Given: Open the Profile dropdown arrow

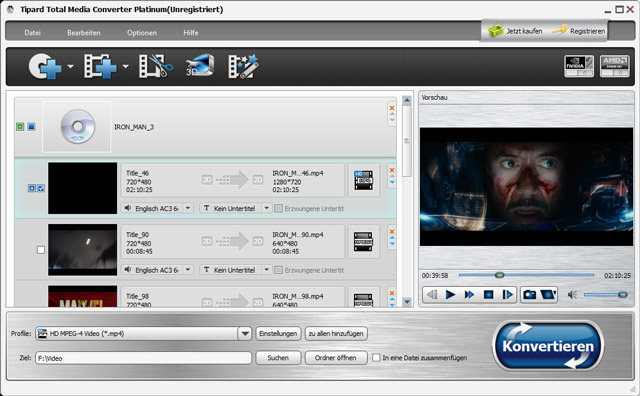Looking at the screenshot, I should [244, 334].
